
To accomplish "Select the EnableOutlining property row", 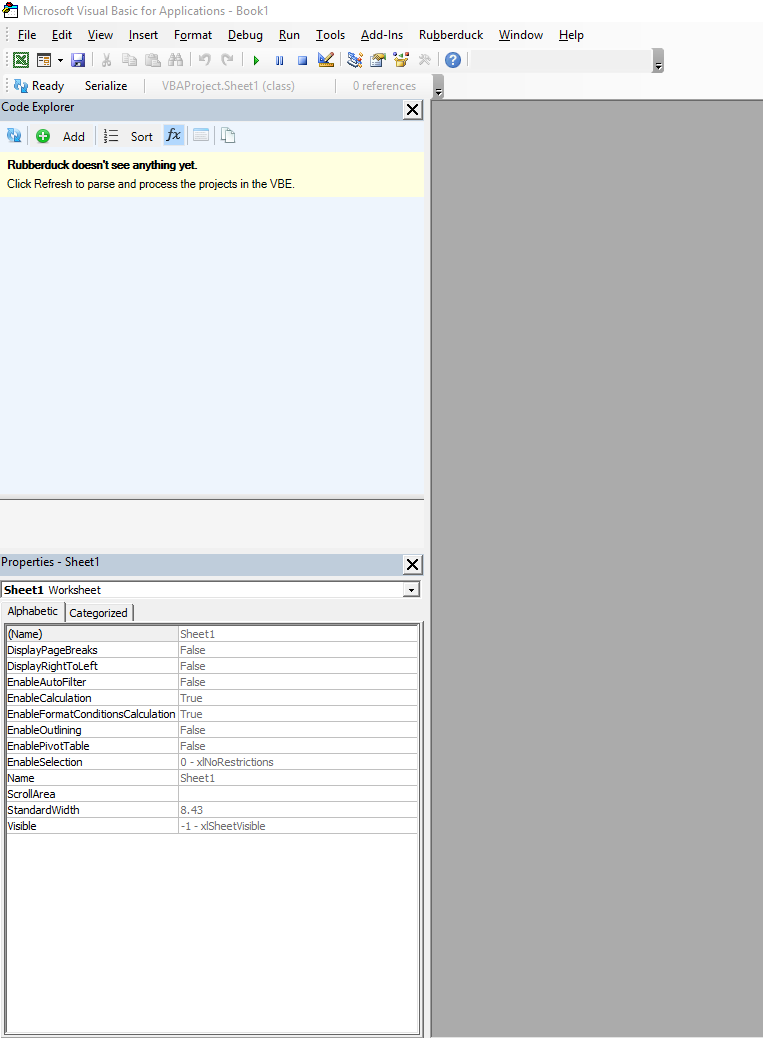I will 212,730.
